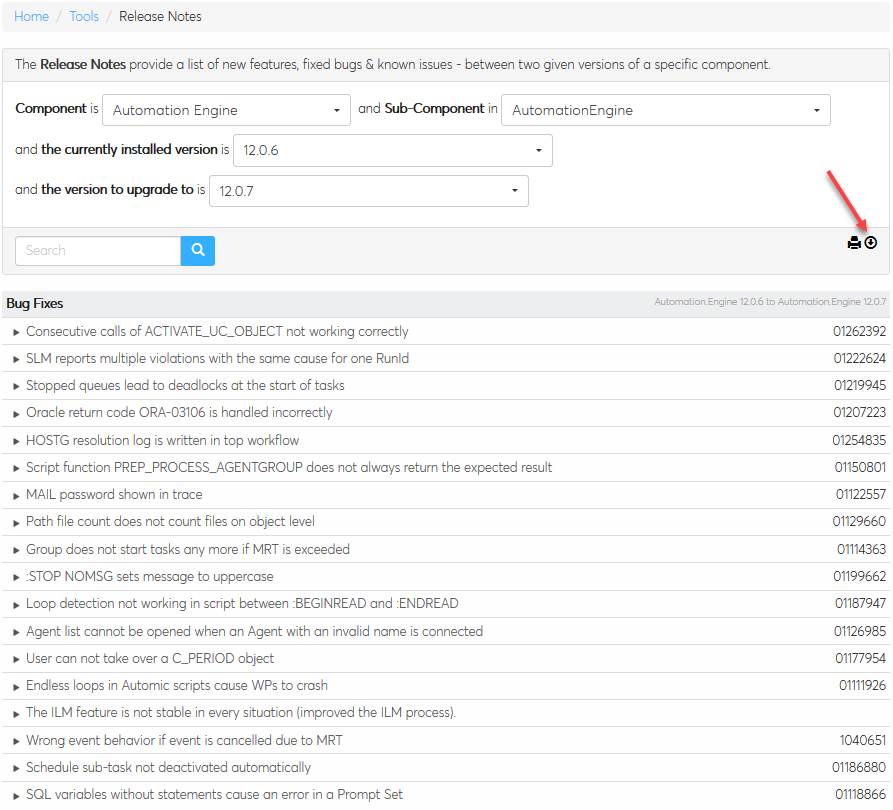Image resolution: width=893 pixels, height=810 pixels.
Task: Click ticket number 1040651
Action: pos(863,741)
